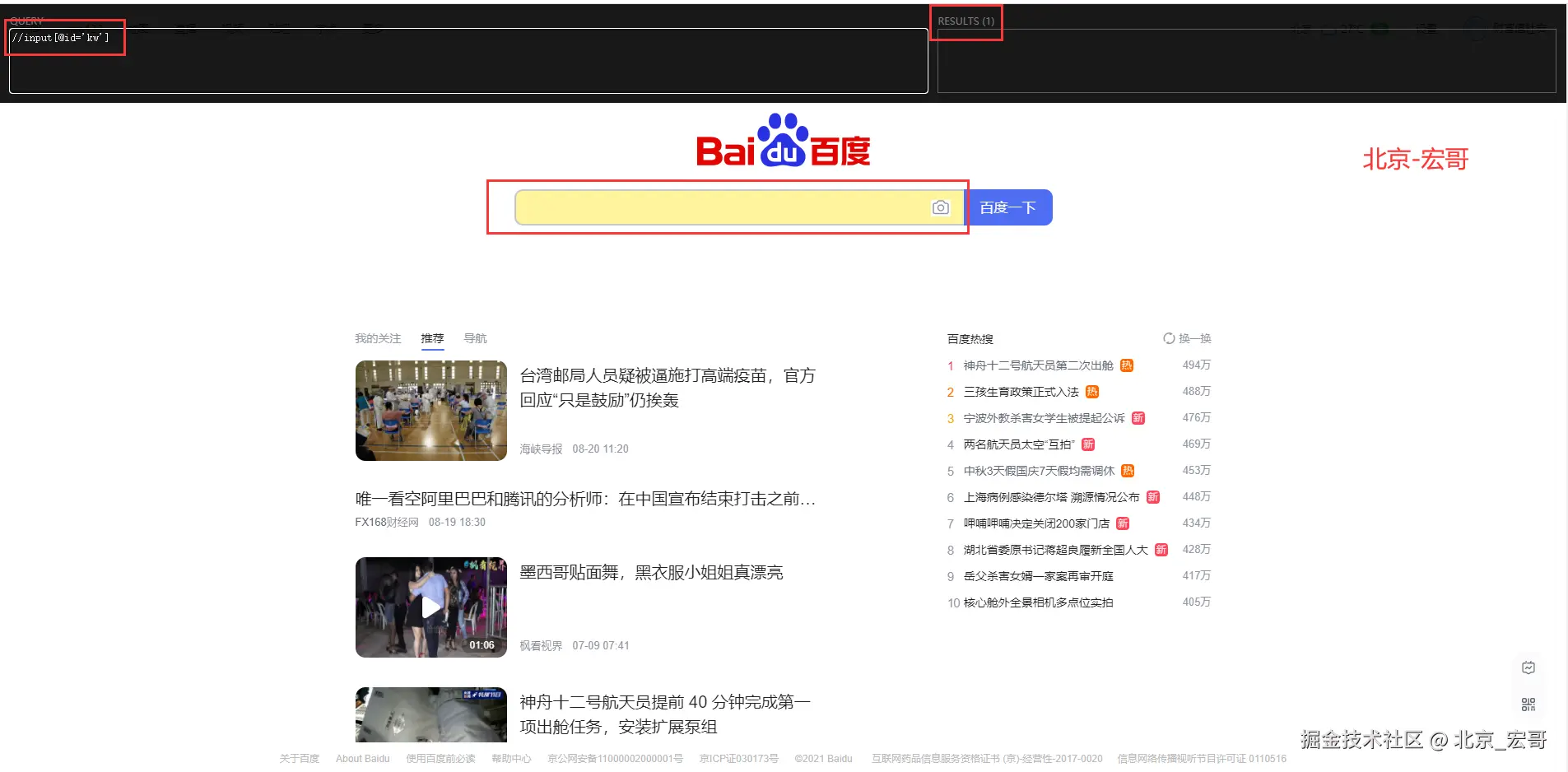Open hot search 湖北省委原书记蒋超良履新全国人大
The height and width of the screenshot is (772, 1568).
click(1055, 550)
